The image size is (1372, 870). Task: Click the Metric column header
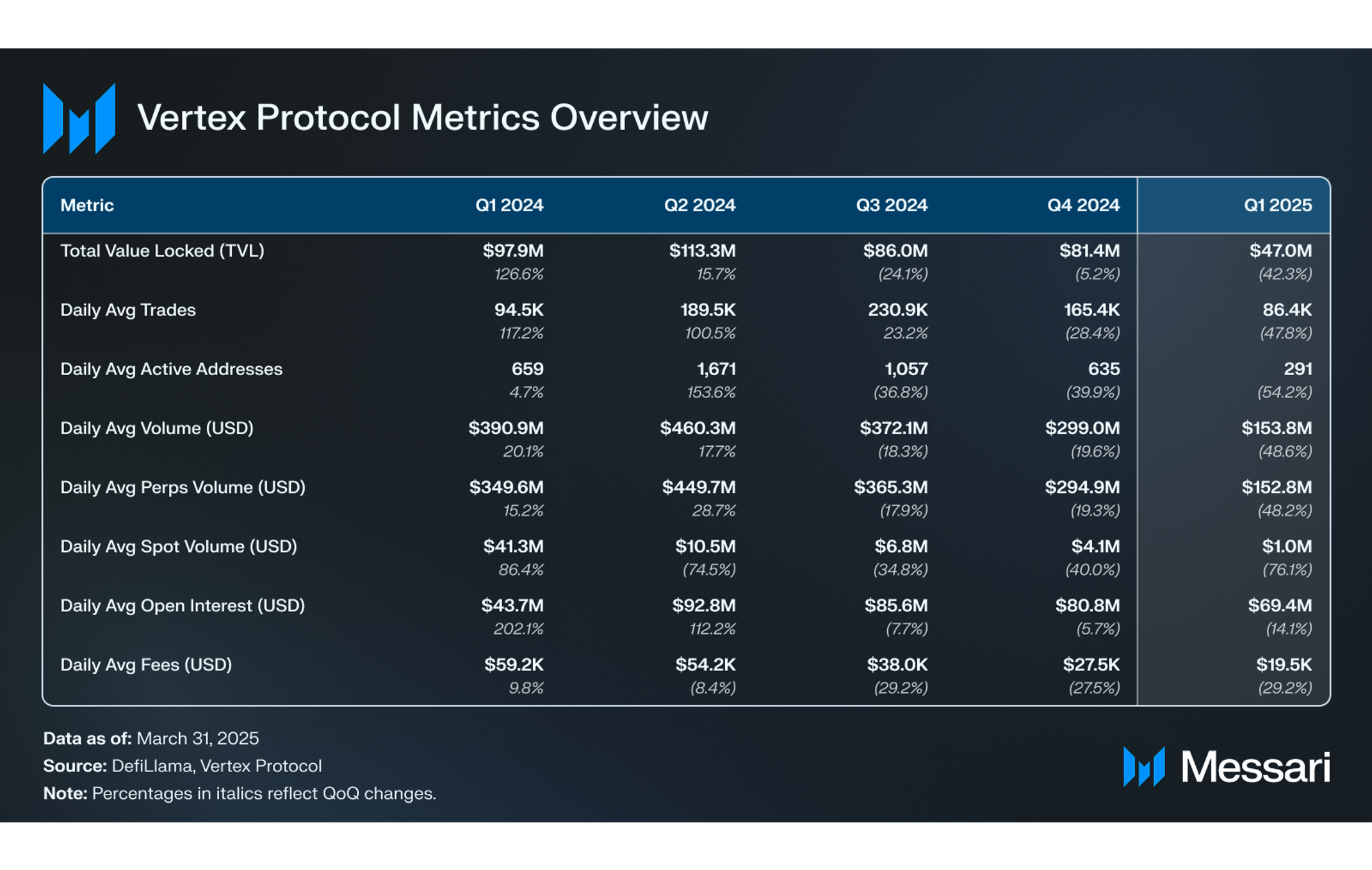(x=87, y=205)
